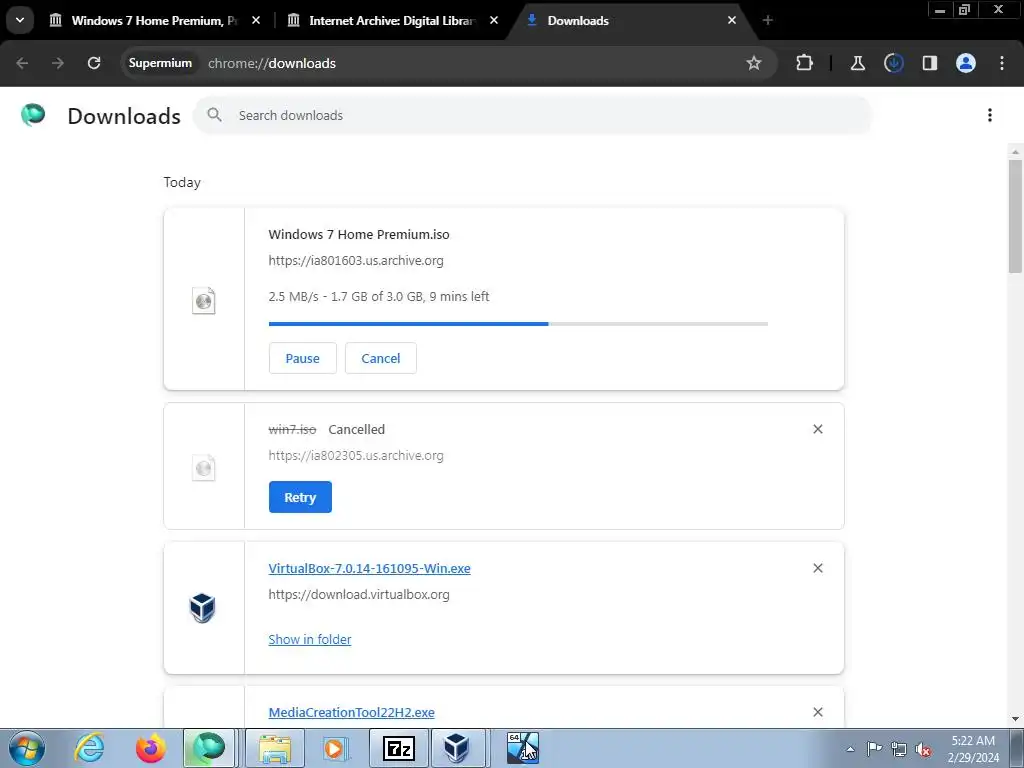Open the Windows Start menu orb
Viewport: 1024px width, 768px height.
(x=27, y=748)
